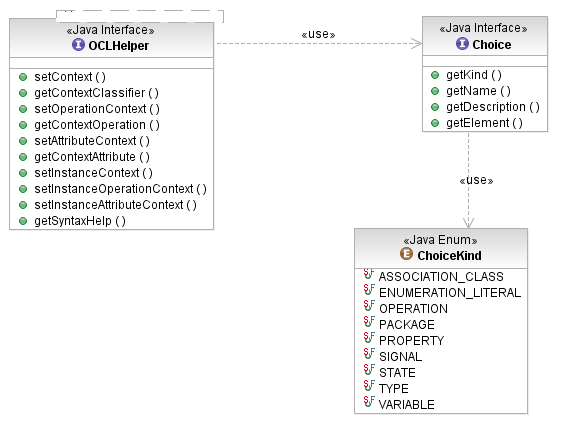
Task: Click the empty attributes compartment of OCLHelper
Action: click(x=111, y=63)
